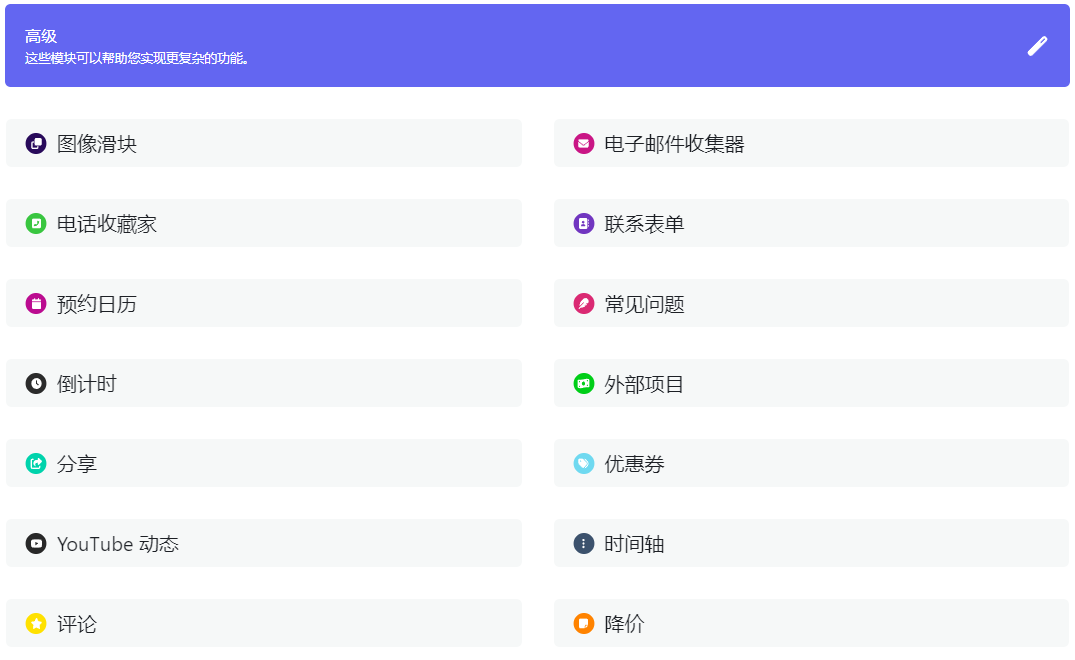Click the 倒计时 clock icon
This screenshot has width=1075, height=660.
36,384
